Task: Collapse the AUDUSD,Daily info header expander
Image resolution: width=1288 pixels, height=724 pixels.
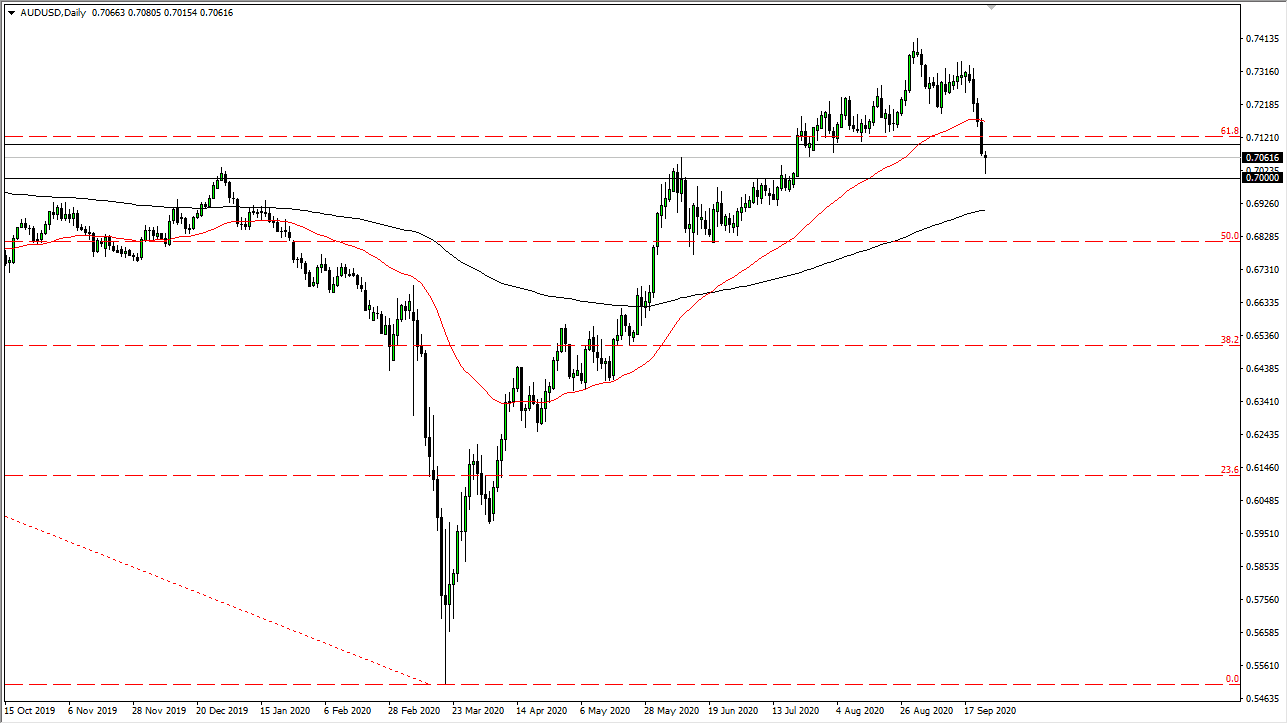Action: point(10,14)
